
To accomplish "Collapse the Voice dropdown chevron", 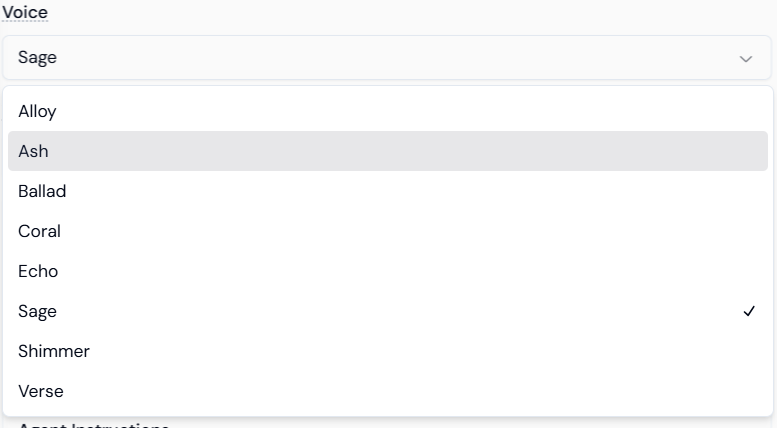I will [x=745, y=59].
